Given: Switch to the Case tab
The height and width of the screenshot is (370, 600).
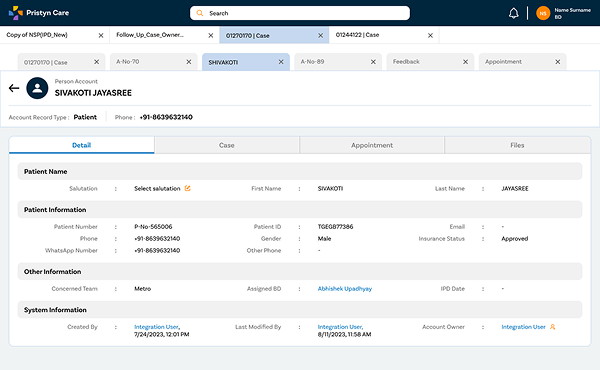Looking at the screenshot, I should [227, 145].
